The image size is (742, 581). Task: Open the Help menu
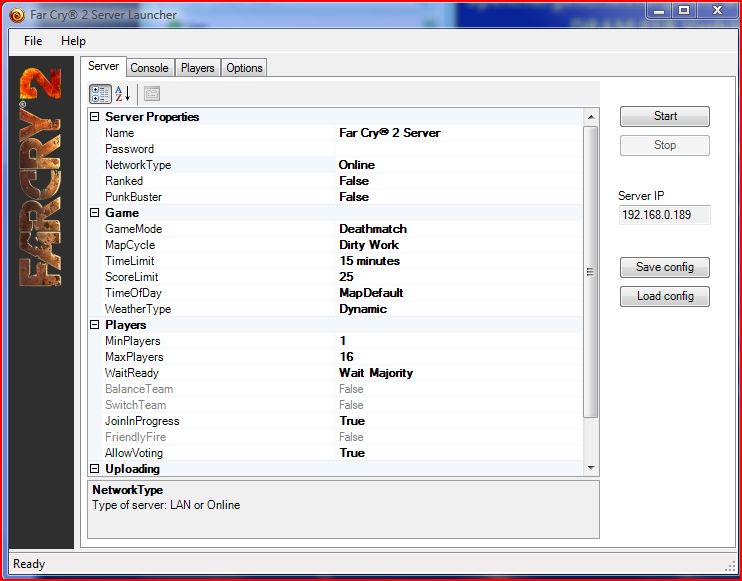point(73,41)
